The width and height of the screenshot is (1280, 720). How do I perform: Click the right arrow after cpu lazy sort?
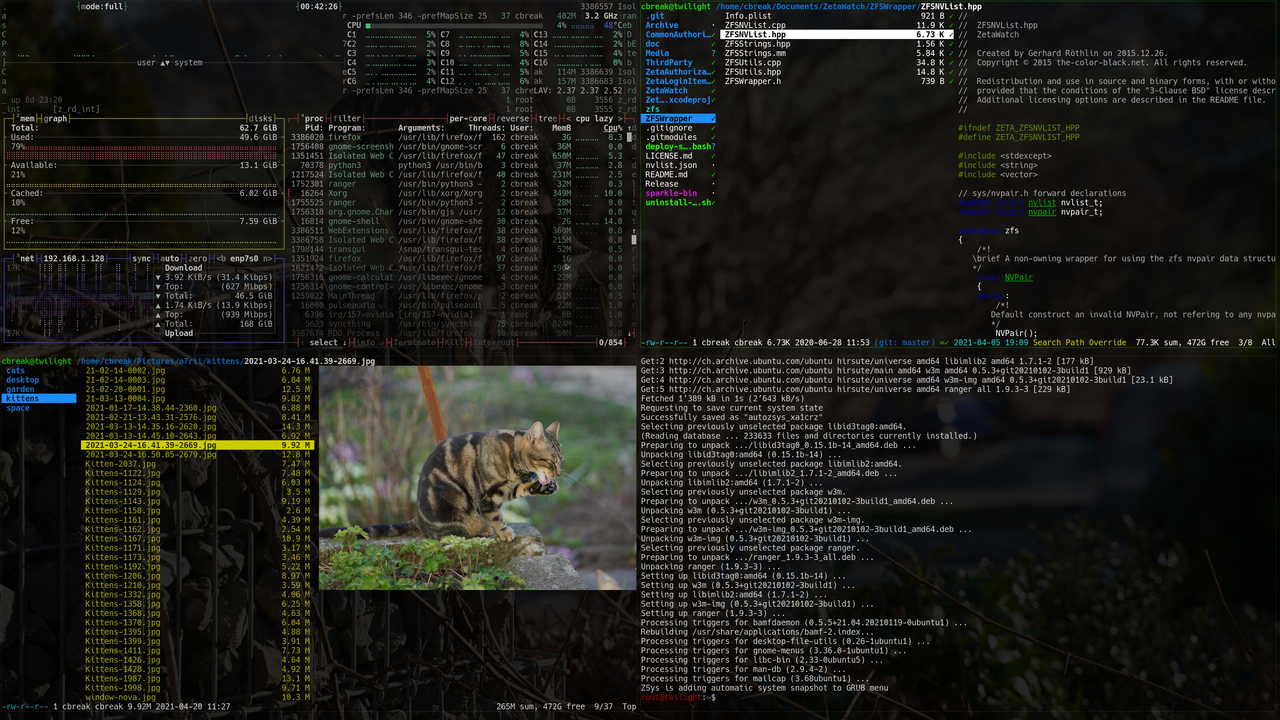pyautogui.click(x=619, y=118)
